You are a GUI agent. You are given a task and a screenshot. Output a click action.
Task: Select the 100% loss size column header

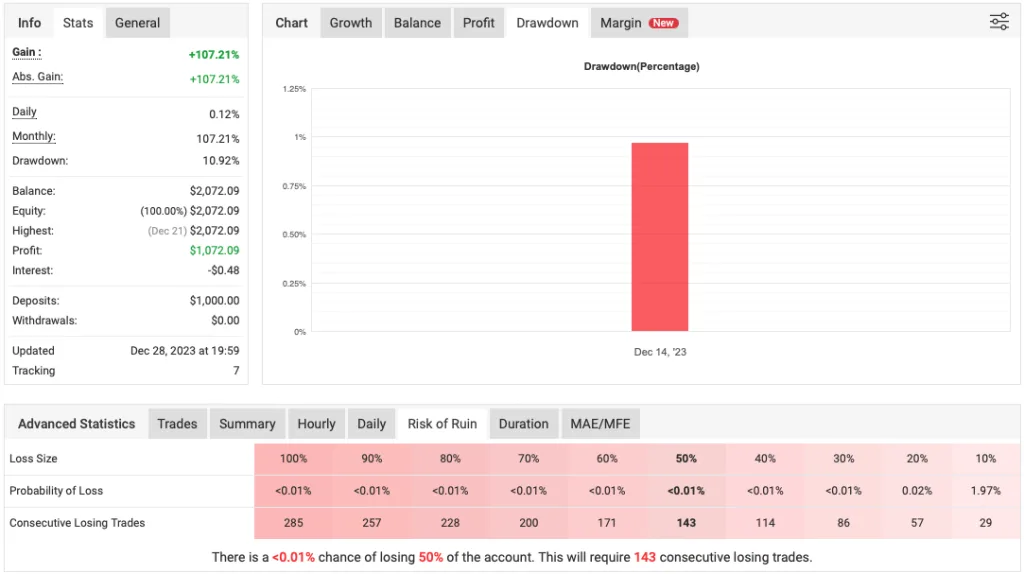point(293,458)
